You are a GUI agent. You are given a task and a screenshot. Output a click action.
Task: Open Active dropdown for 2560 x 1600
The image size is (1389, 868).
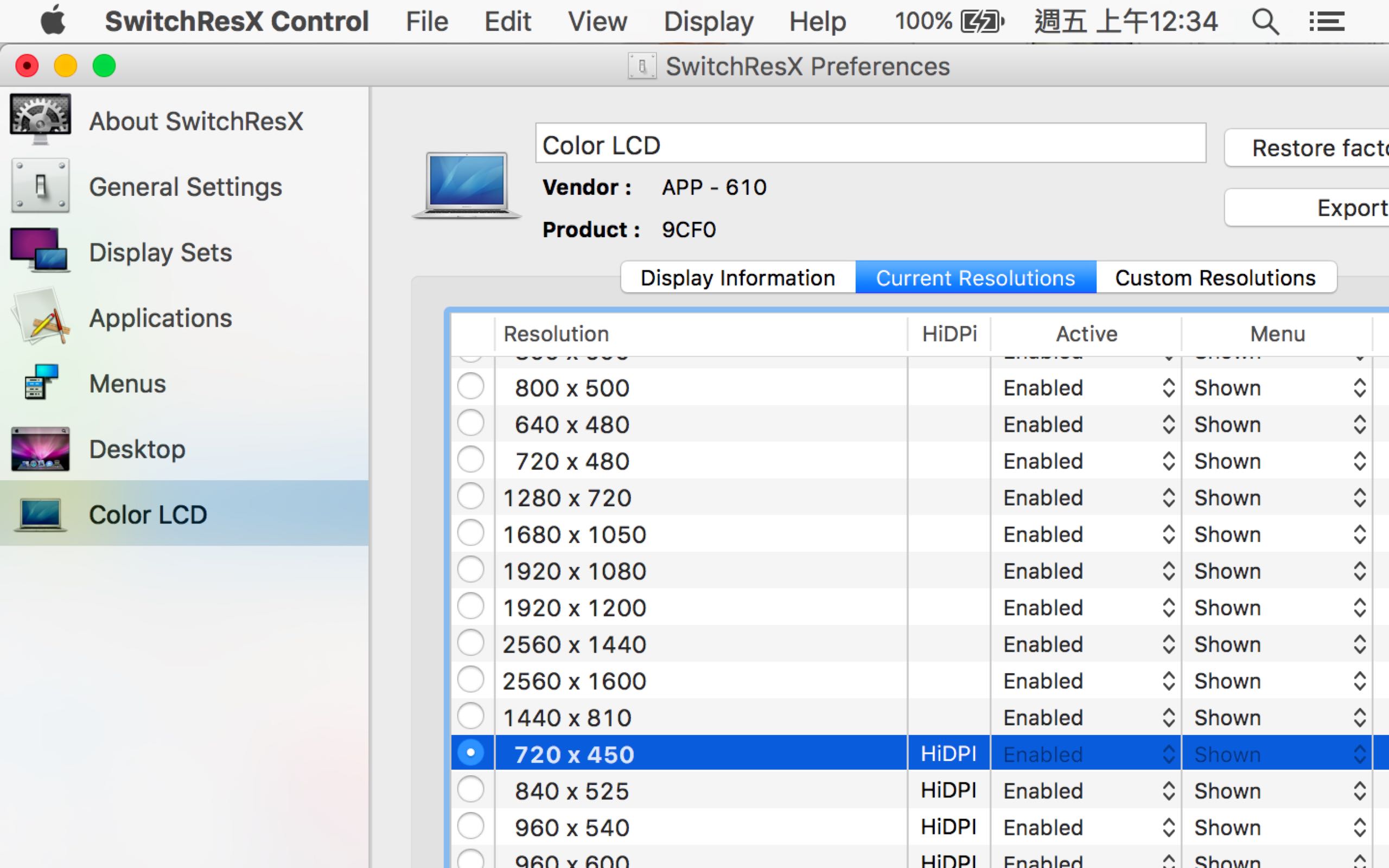pos(1086,681)
